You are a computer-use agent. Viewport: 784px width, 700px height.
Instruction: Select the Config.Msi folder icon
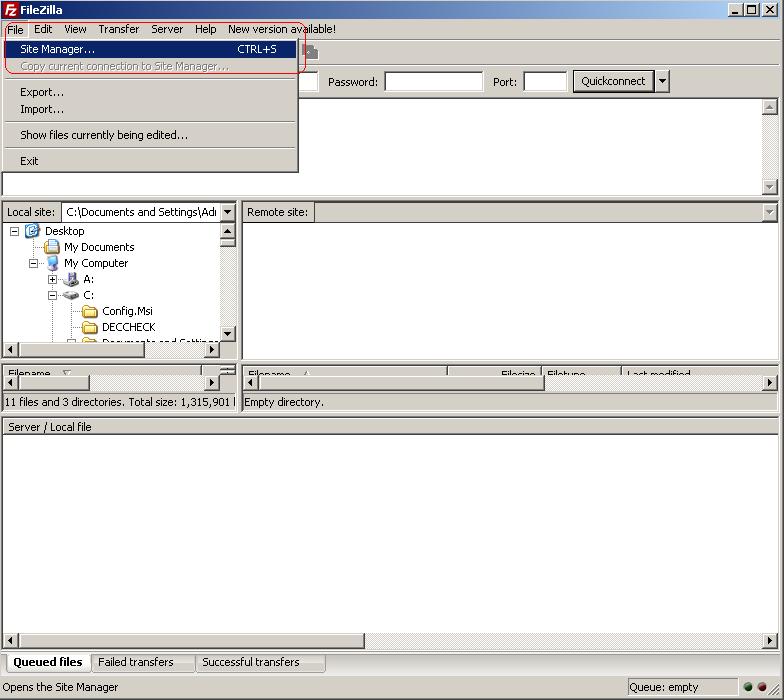coord(90,312)
